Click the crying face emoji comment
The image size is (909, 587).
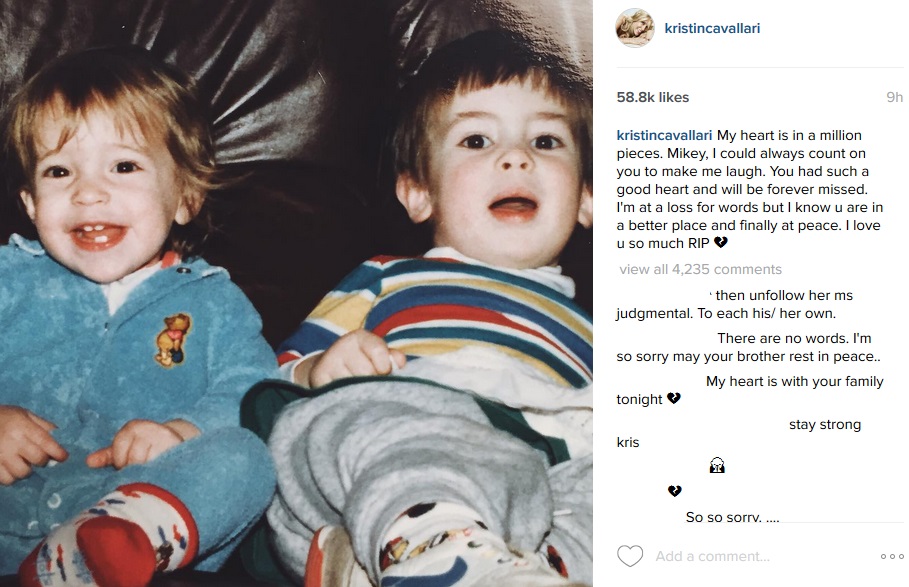click(x=717, y=465)
